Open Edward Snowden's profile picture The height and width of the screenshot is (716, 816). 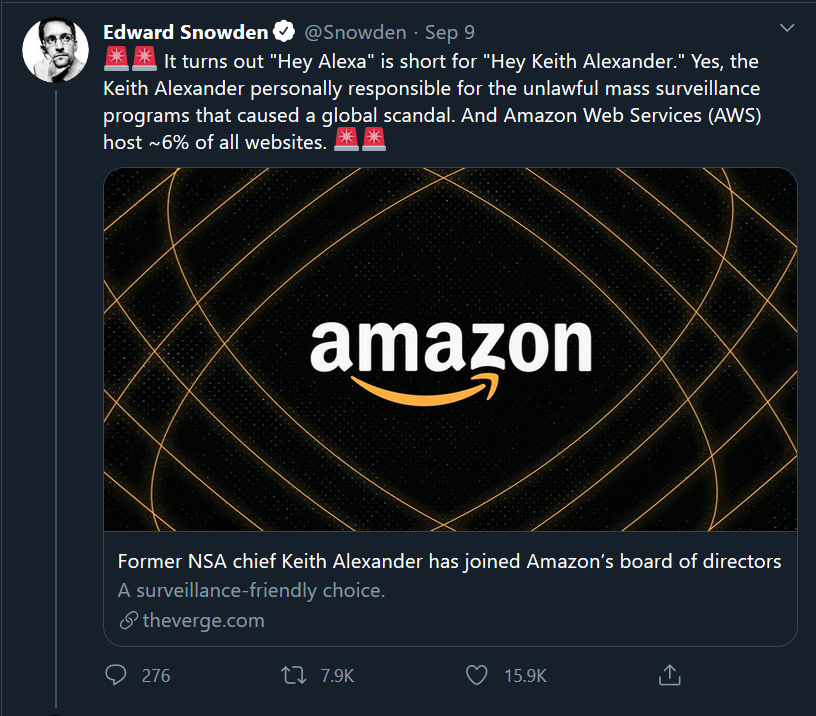pos(55,50)
